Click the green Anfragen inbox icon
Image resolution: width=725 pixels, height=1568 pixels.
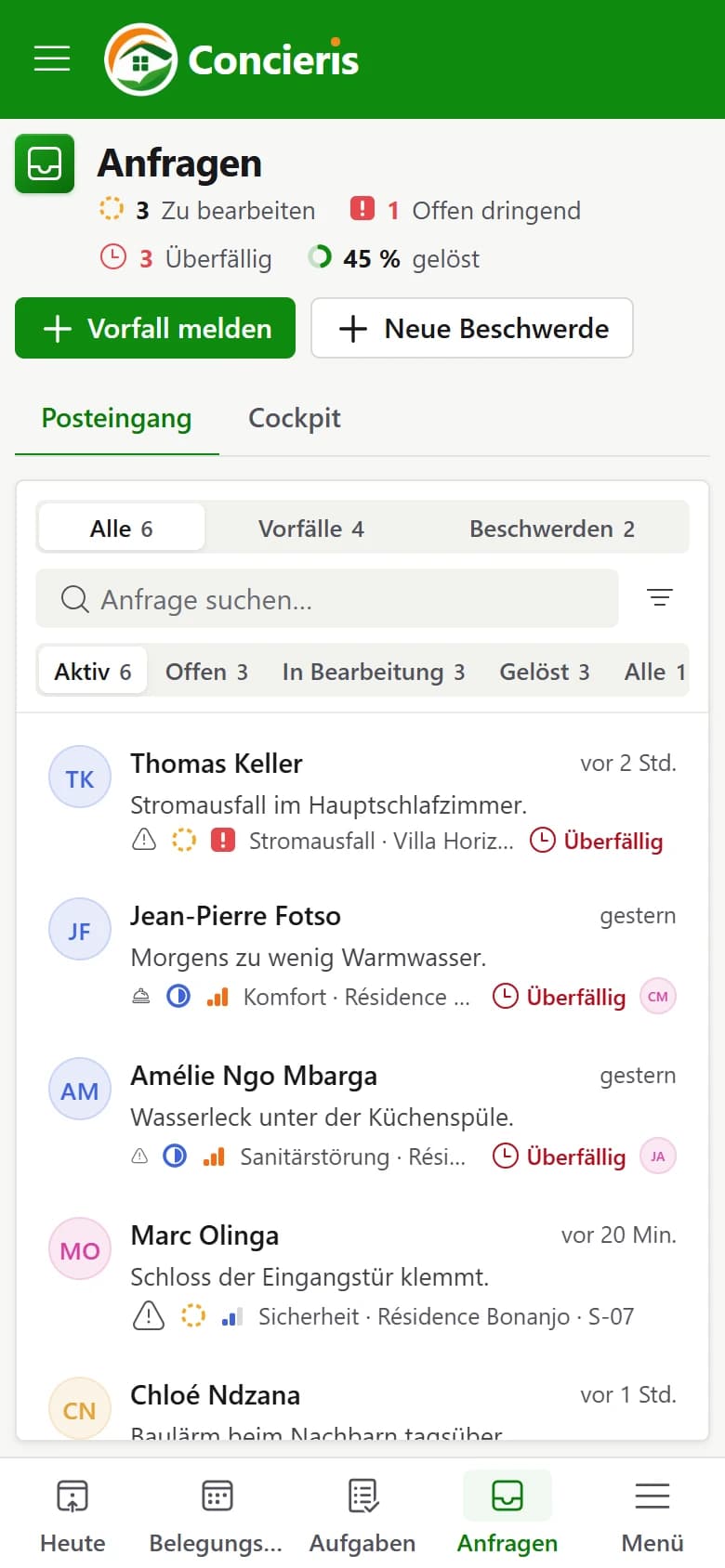pyautogui.click(x=45, y=163)
